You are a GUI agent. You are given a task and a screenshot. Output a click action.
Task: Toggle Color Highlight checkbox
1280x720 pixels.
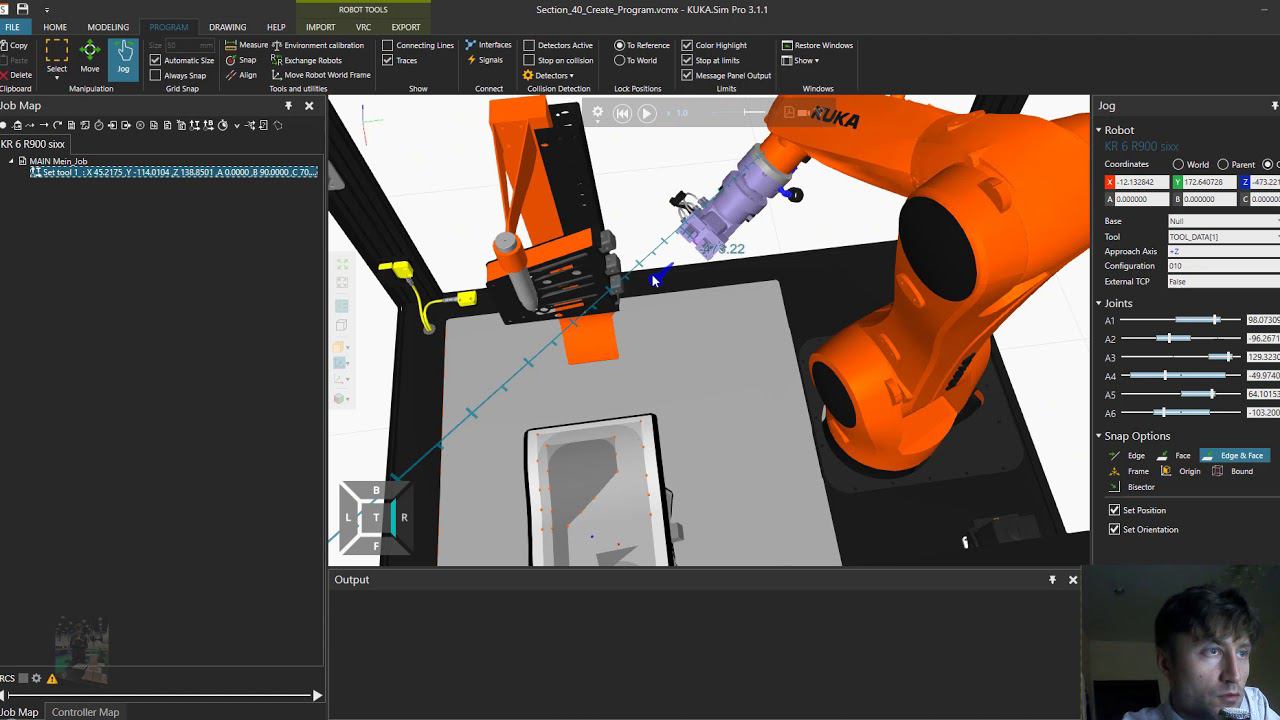tap(687, 45)
